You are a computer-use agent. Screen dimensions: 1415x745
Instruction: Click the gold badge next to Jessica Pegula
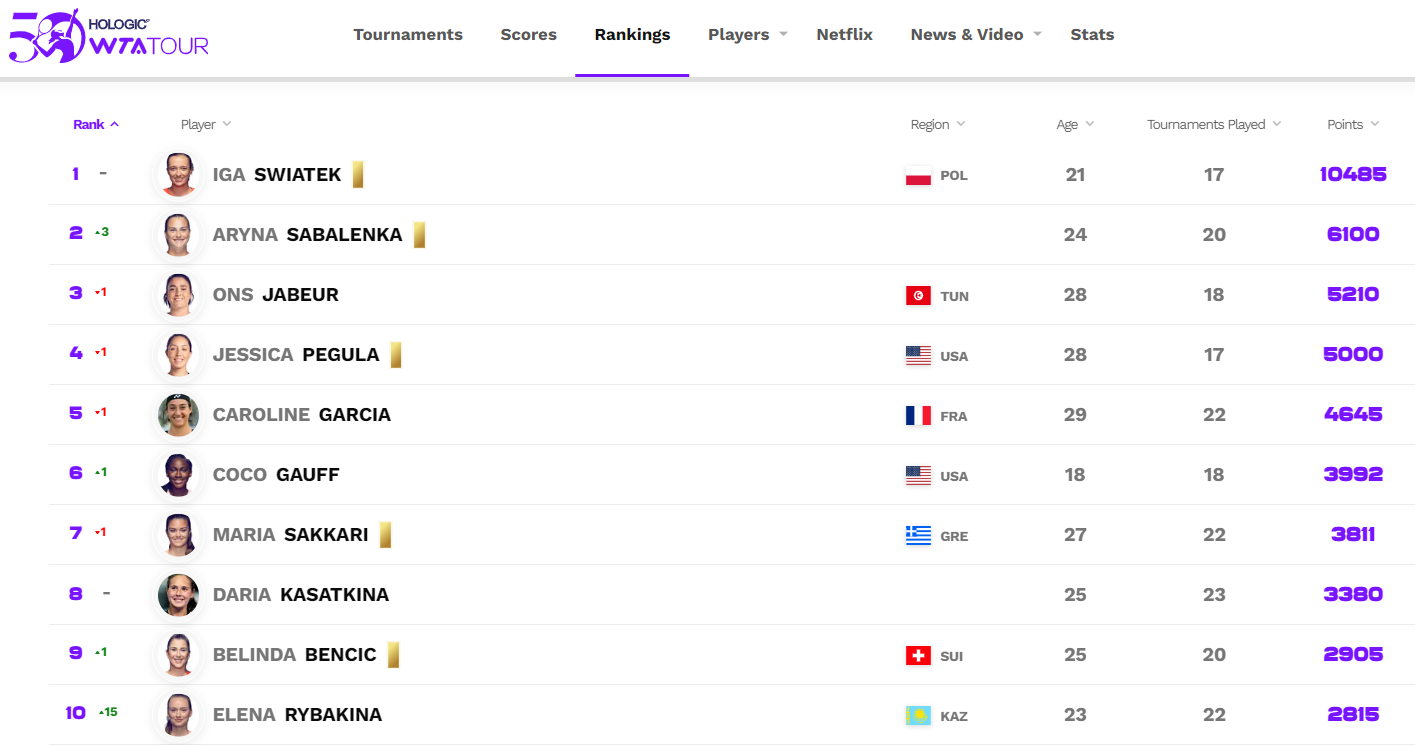[x=396, y=355]
